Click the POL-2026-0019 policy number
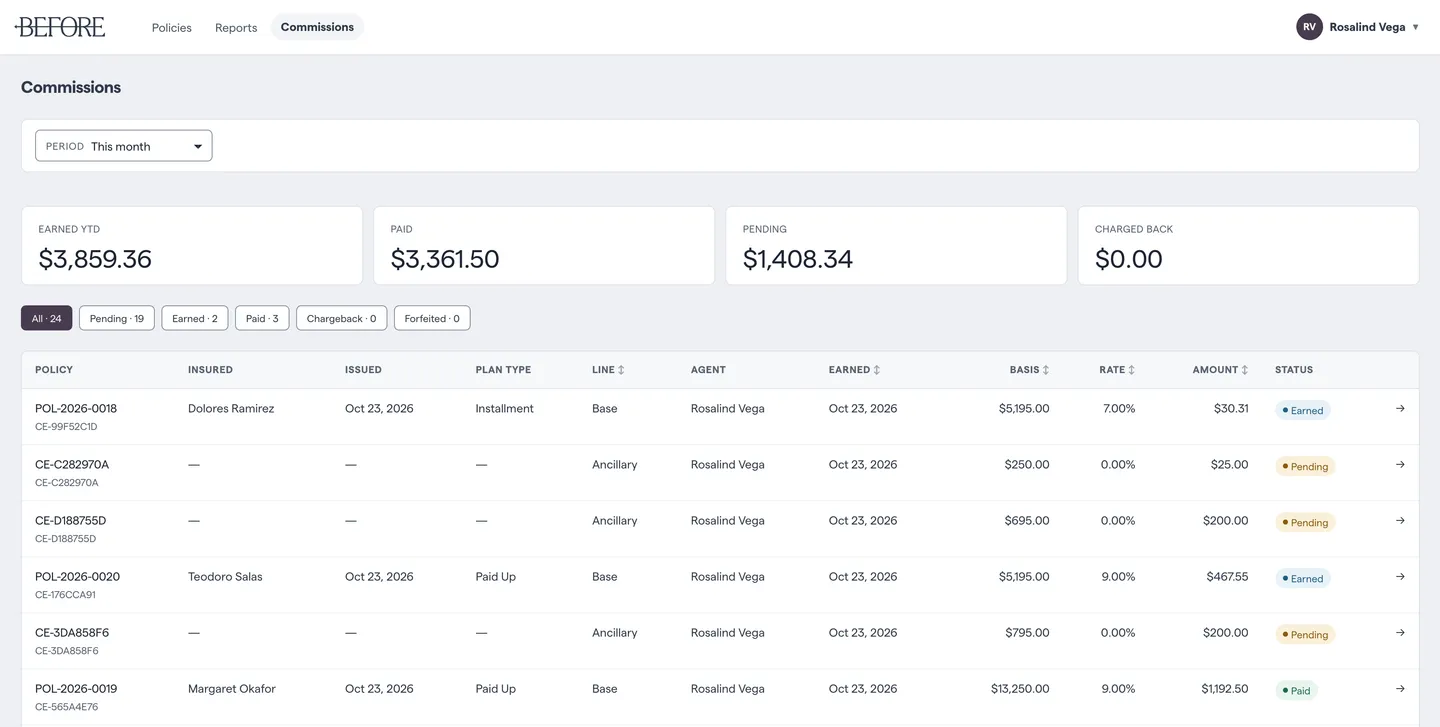 click(x=76, y=689)
